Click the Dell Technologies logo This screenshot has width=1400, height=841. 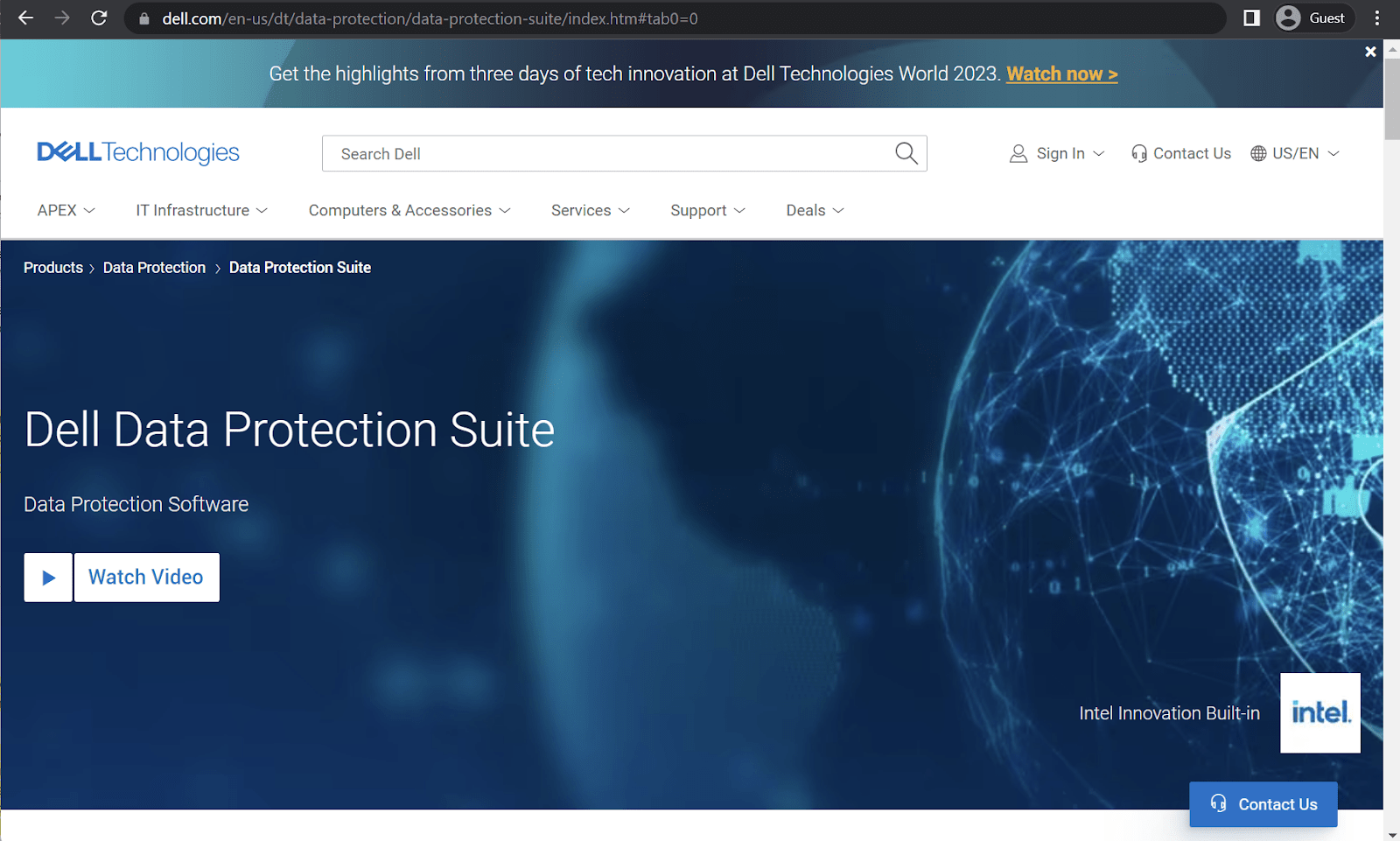[136, 152]
